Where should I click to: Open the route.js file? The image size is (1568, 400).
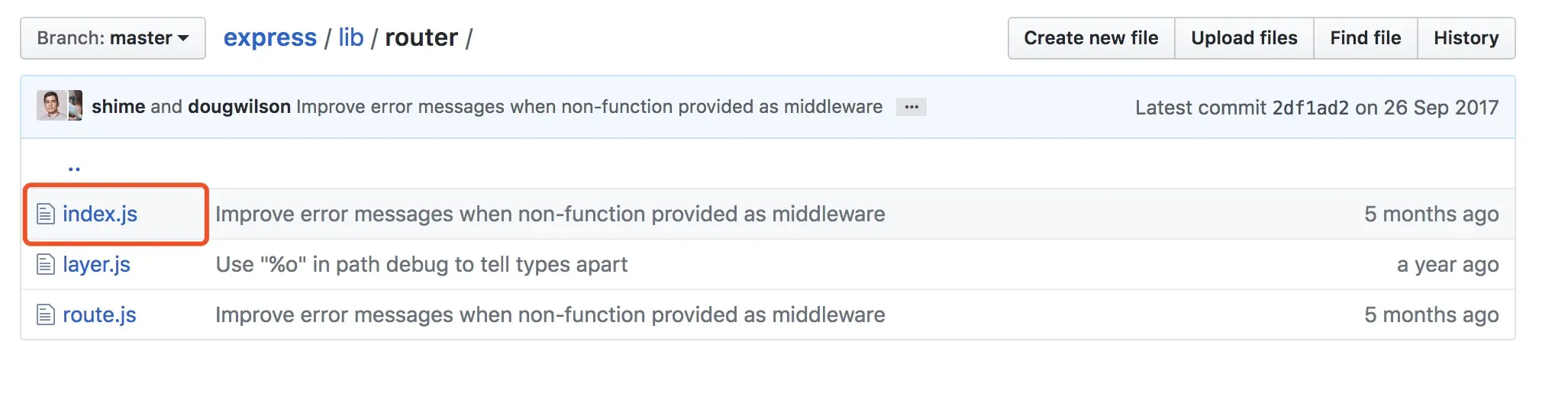[99, 315]
